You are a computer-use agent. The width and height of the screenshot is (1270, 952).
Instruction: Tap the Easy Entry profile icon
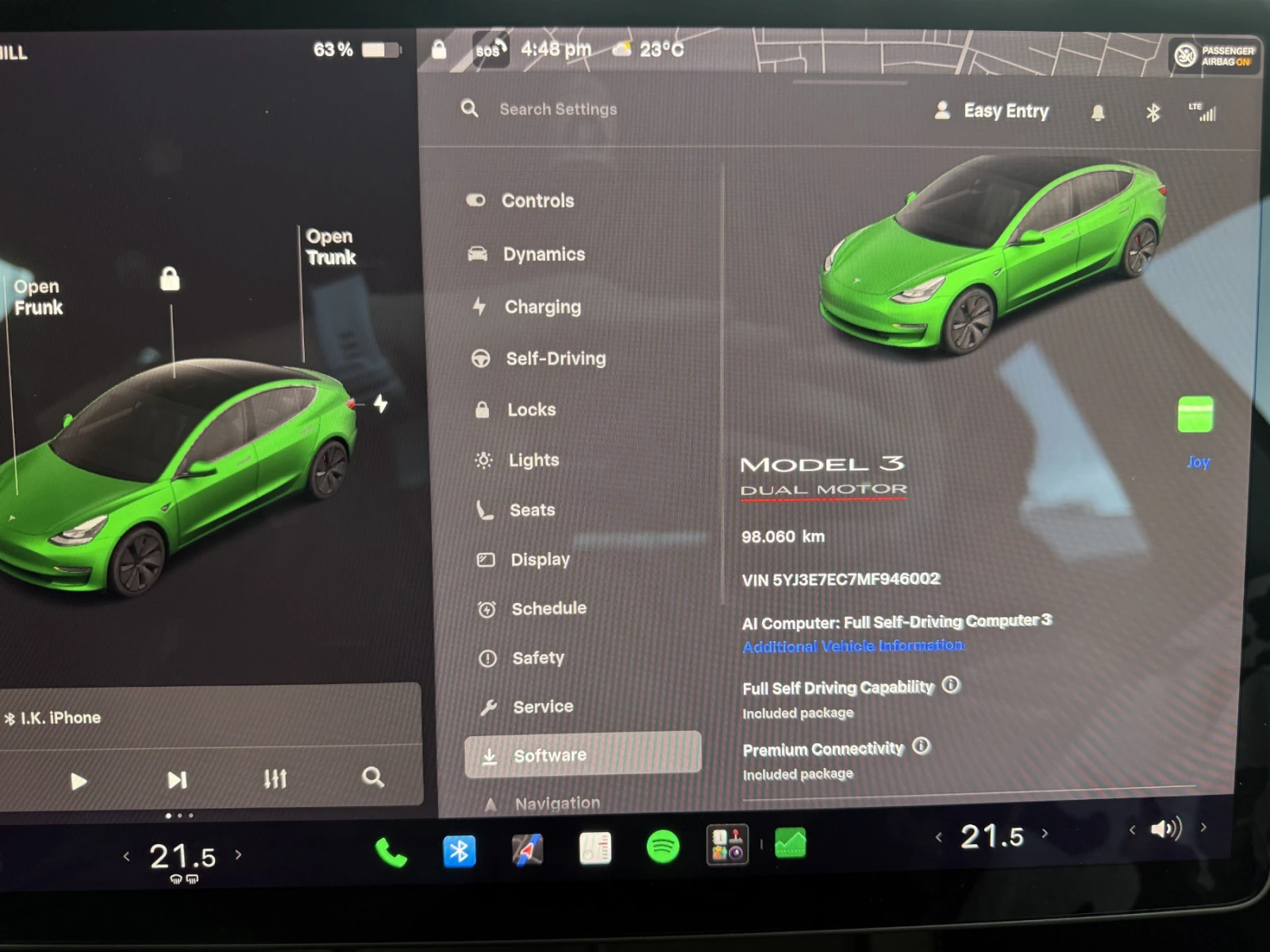pyautogui.click(x=942, y=110)
